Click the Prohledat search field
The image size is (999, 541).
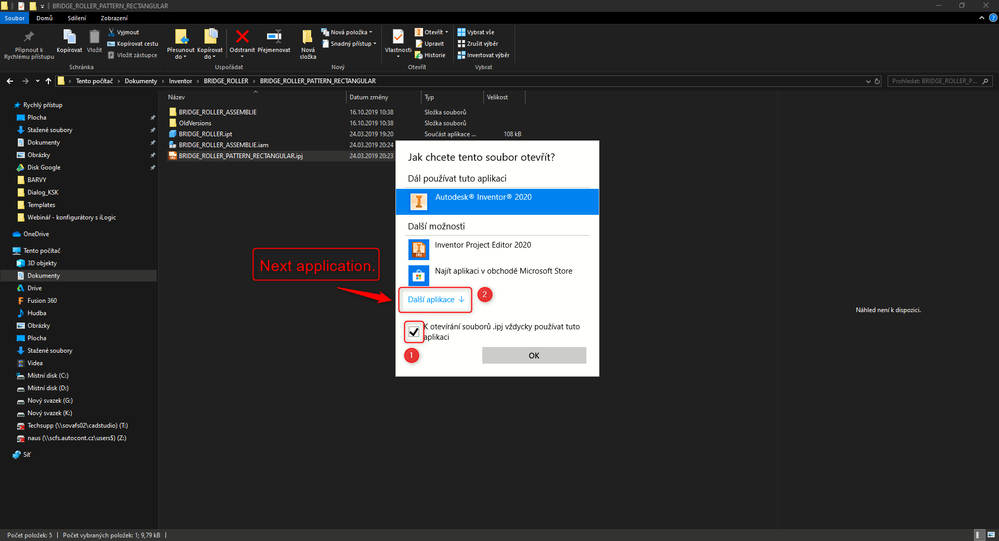click(x=940, y=81)
